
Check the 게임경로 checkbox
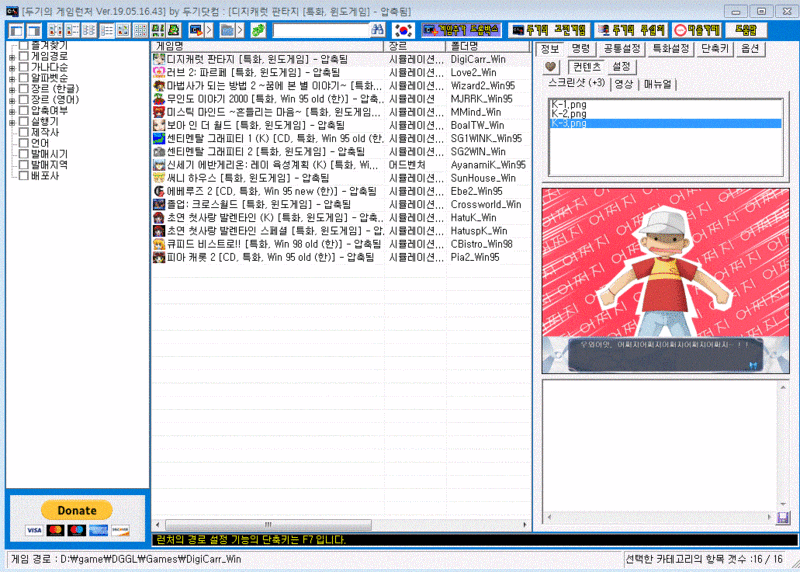click(23, 56)
